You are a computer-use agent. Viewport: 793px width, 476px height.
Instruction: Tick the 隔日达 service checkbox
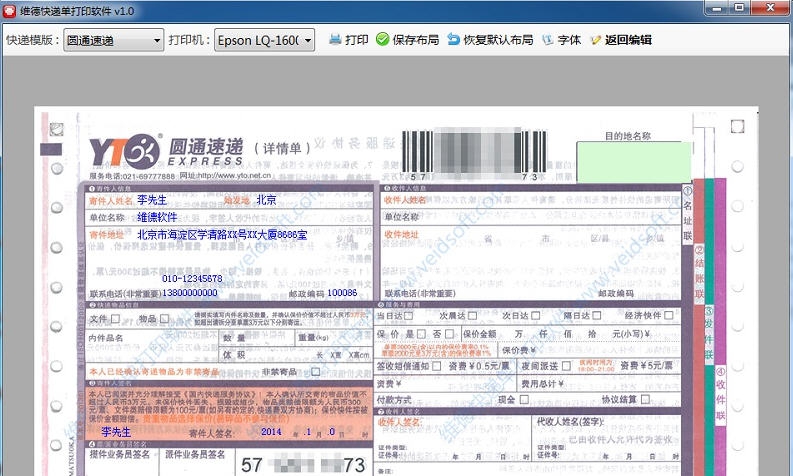click(597, 316)
